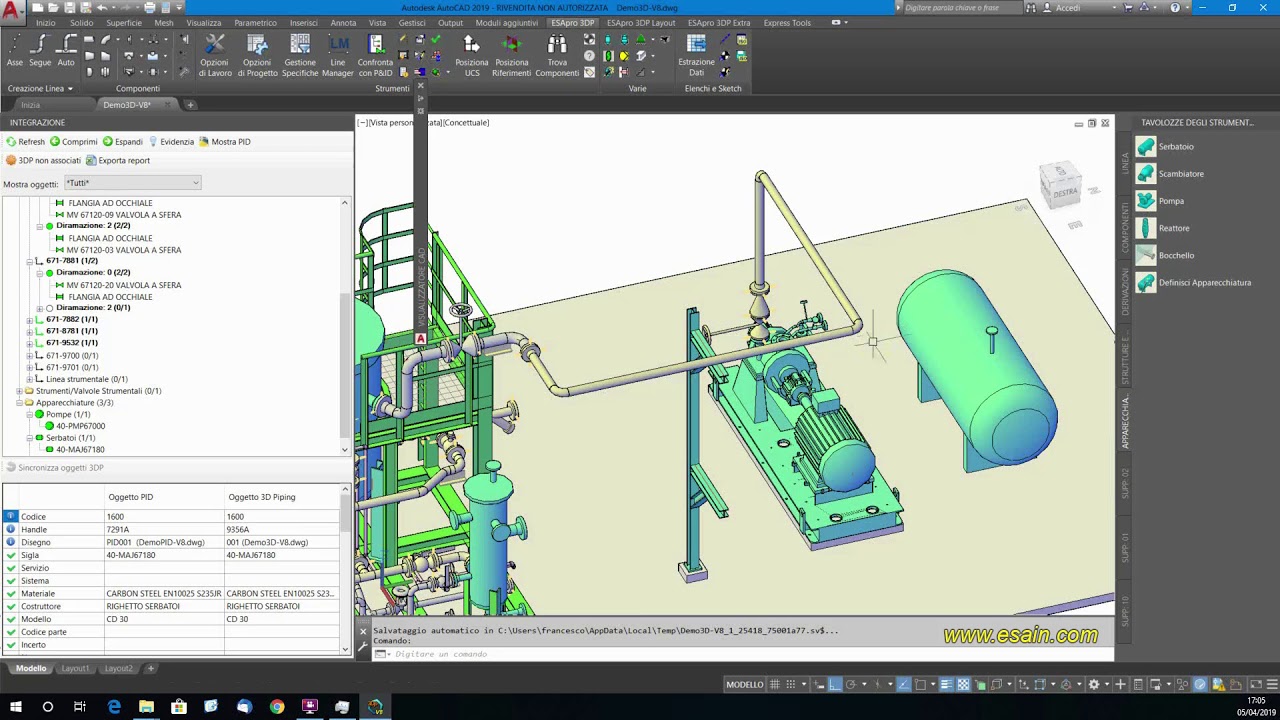Open Mostra oggetti *Tutti* dropdown
The image size is (1280, 720).
pyautogui.click(x=133, y=183)
